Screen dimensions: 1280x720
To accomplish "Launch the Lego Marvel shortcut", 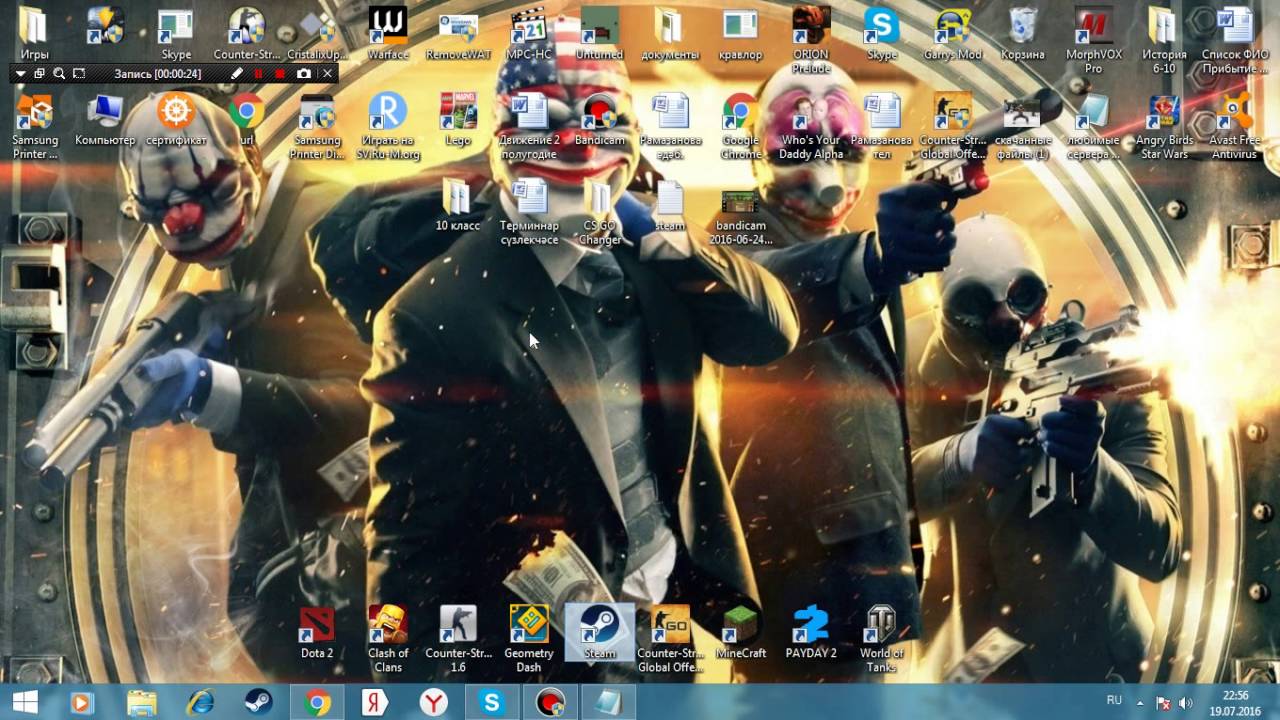I will (458, 120).
